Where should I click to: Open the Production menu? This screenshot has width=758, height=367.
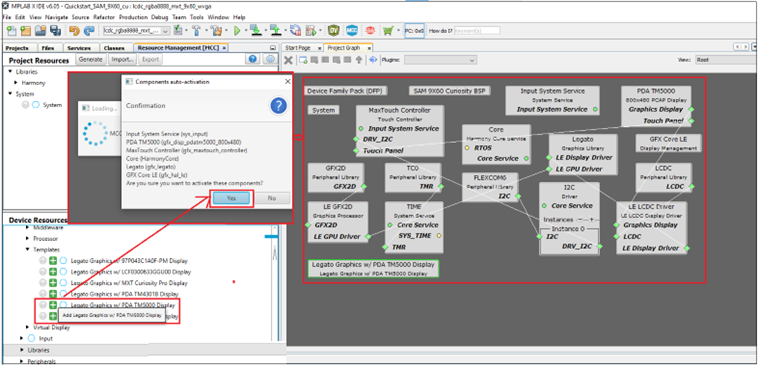point(133,17)
